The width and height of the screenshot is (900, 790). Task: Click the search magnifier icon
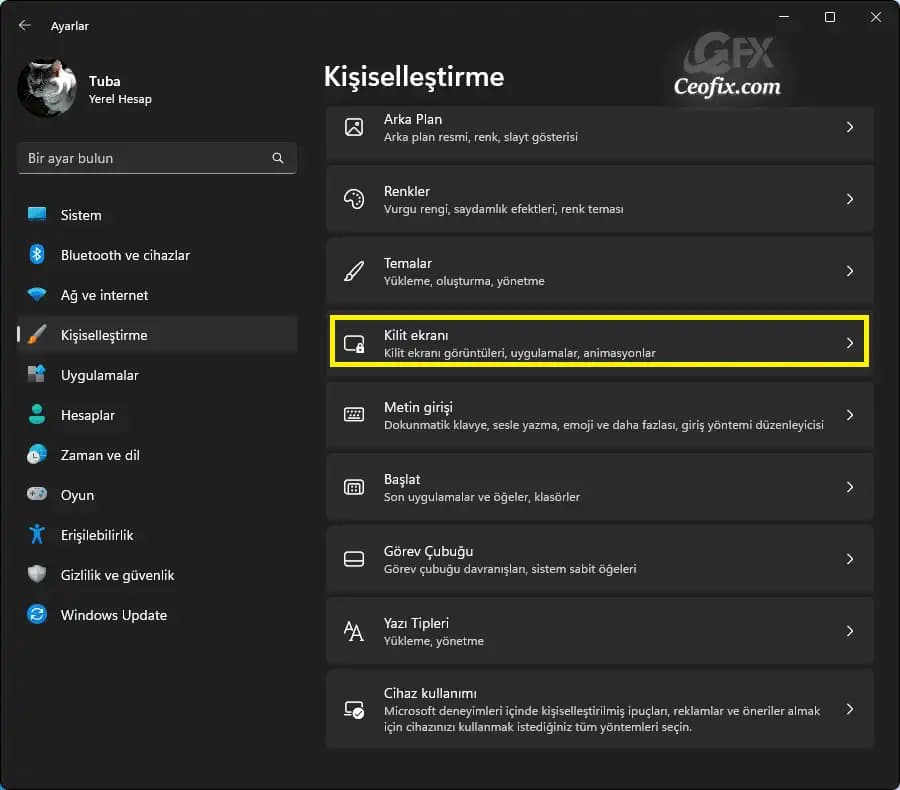(278, 158)
